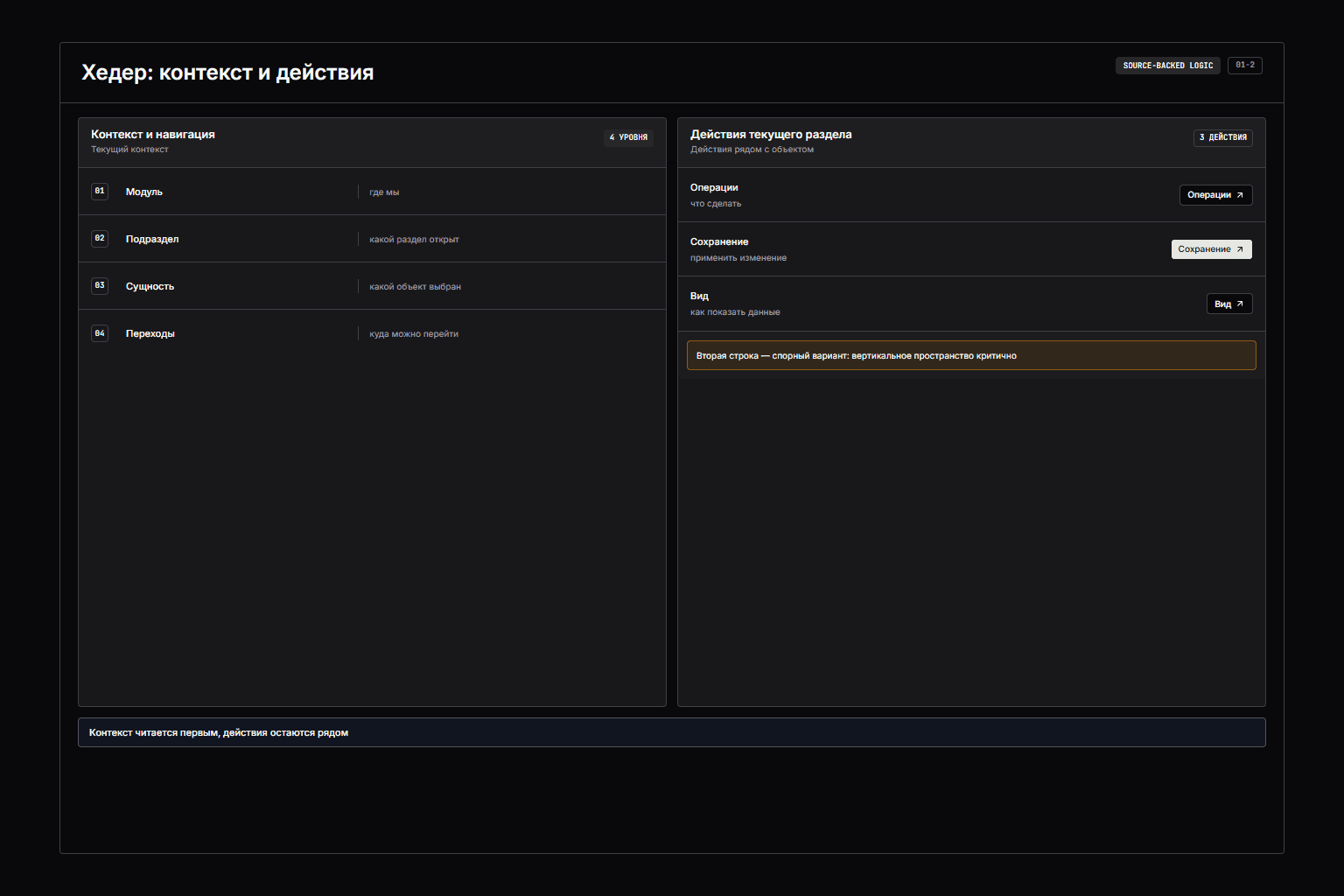Click the "Модуль" row label
Image resolution: width=1344 pixels, height=896 pixels.
tap(144, 192)
